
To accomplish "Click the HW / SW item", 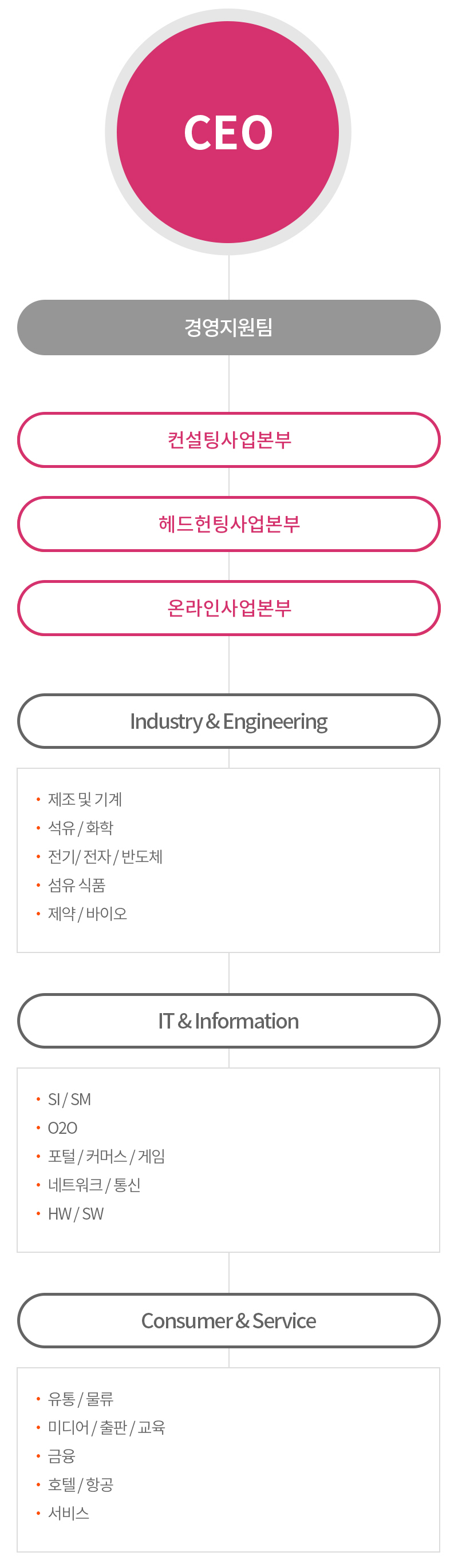I will [x=76, y=1214].
